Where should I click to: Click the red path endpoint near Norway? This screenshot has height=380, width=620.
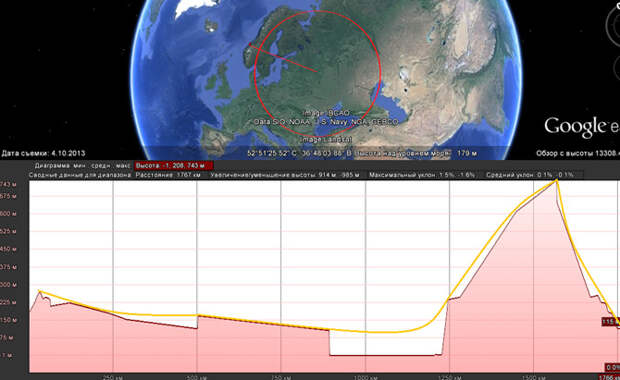[250, 44]
